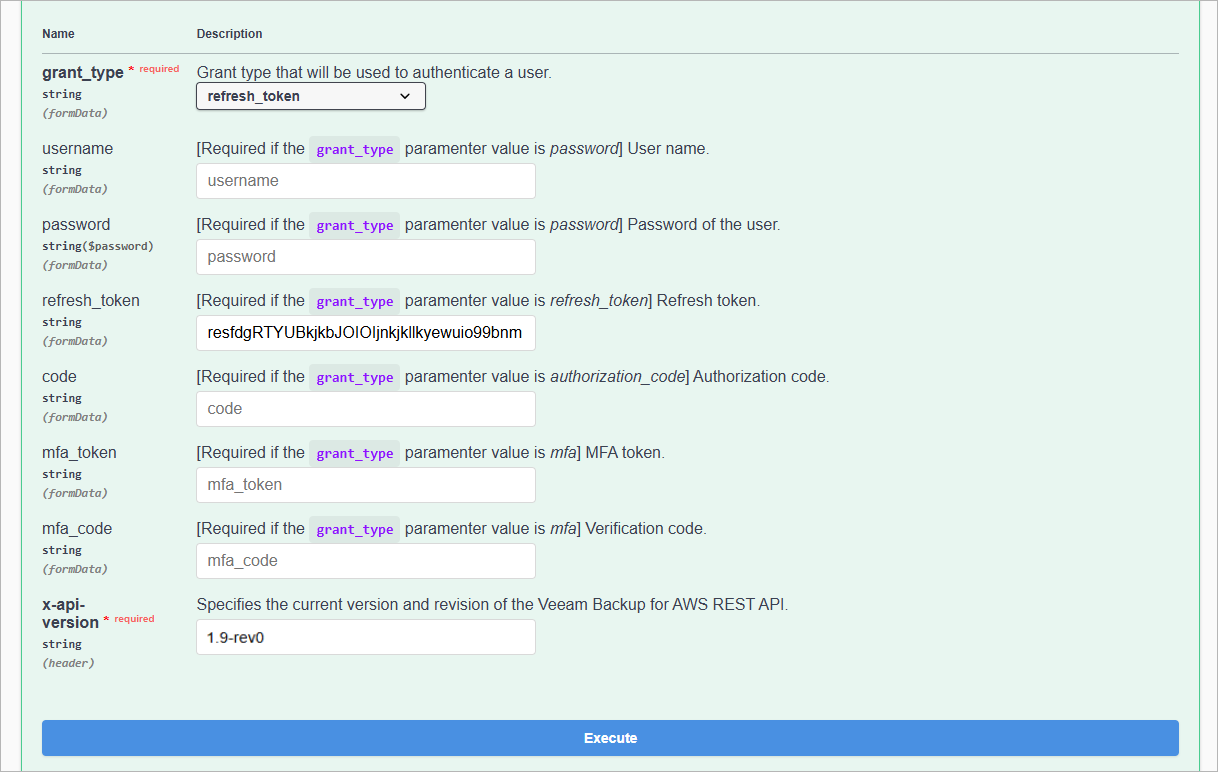Run the request with Execute button
This screenshot has width=1218, height=772.
click(610, 738)
